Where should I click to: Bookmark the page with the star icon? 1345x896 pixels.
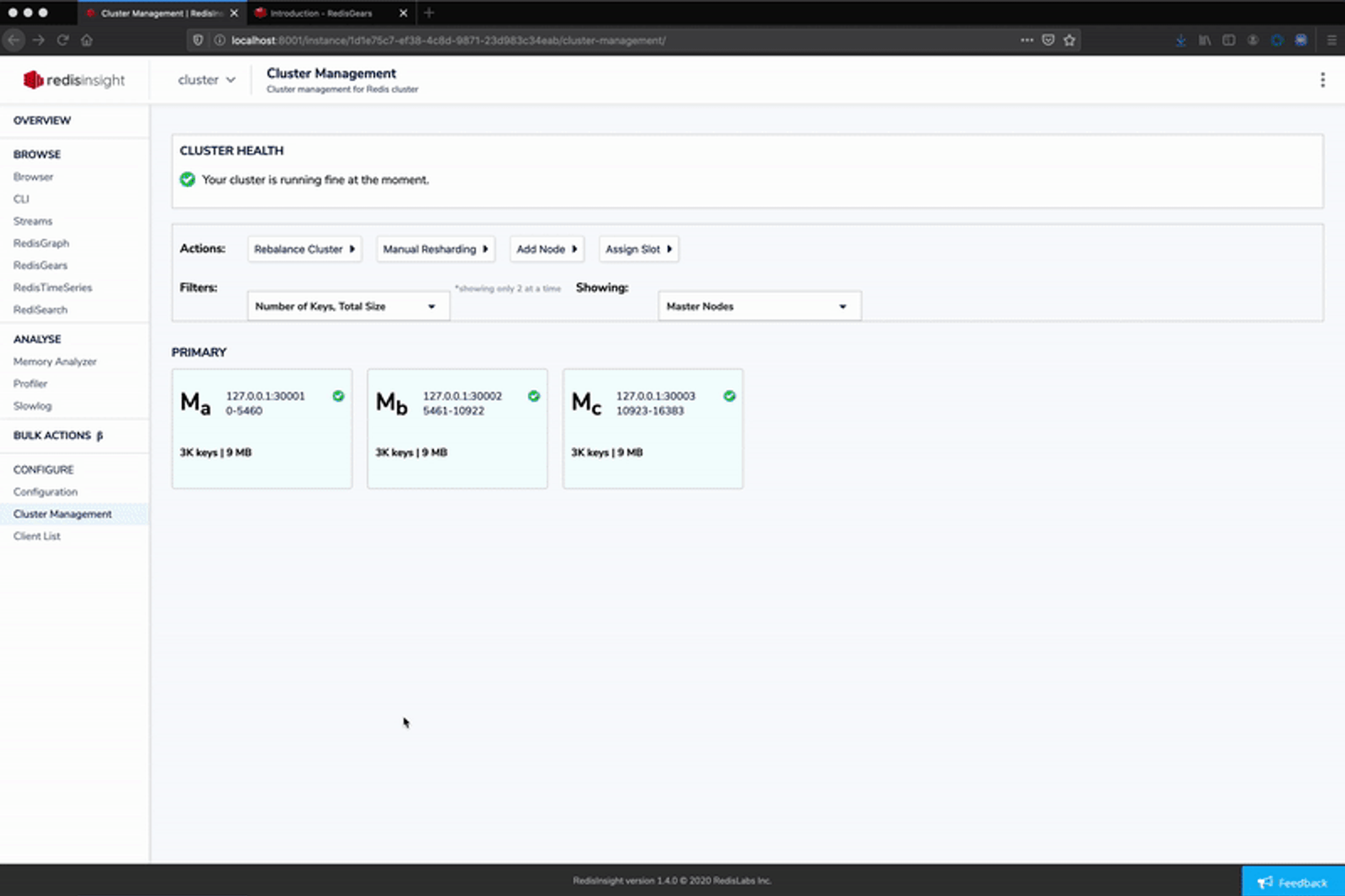pyautogui.click(x=1069, y=40)
